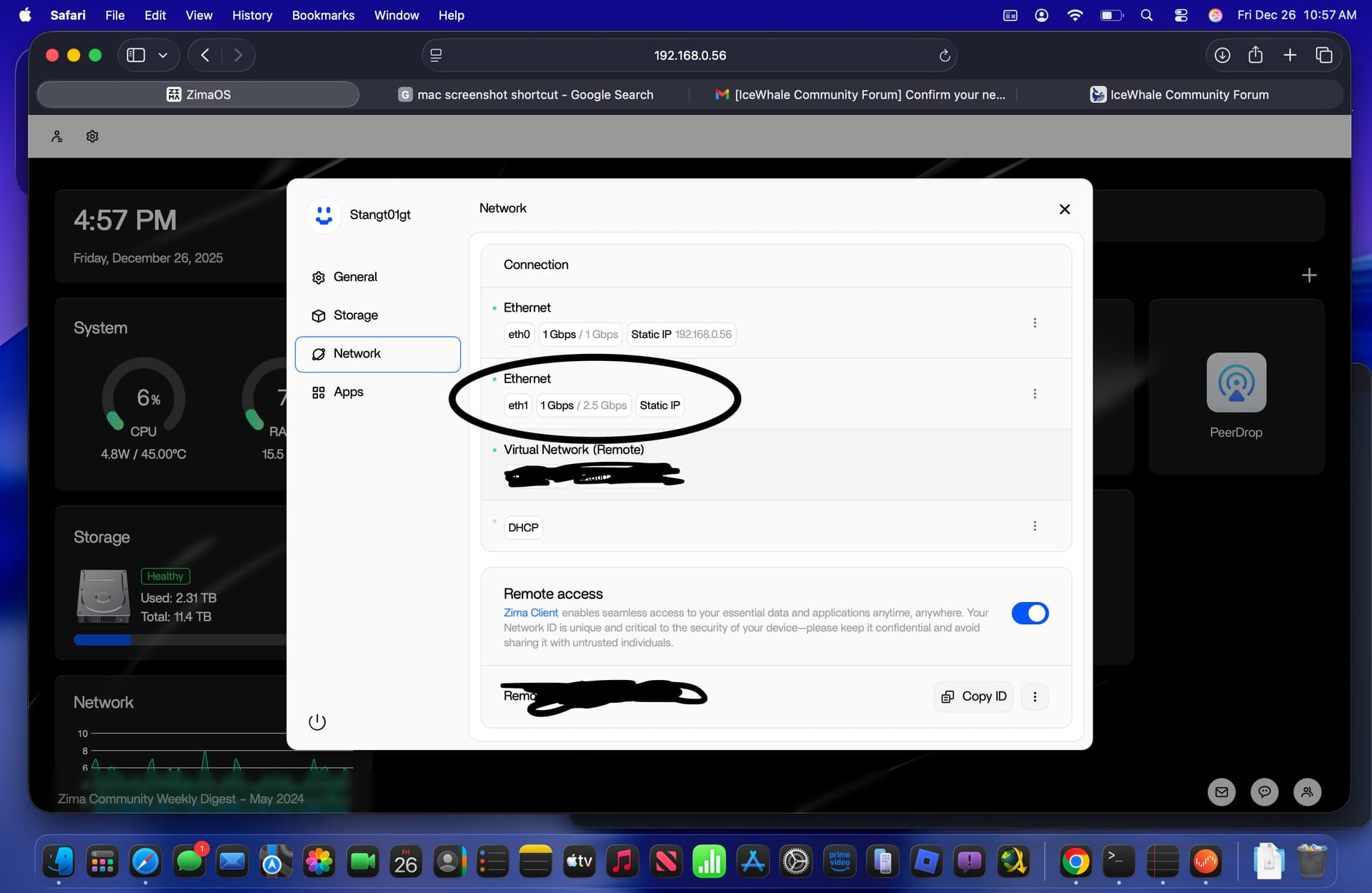This screenshot has height=893, width=1372.
Task: Open eth1 Ethernet three-dot menu
Action: 1034,394
